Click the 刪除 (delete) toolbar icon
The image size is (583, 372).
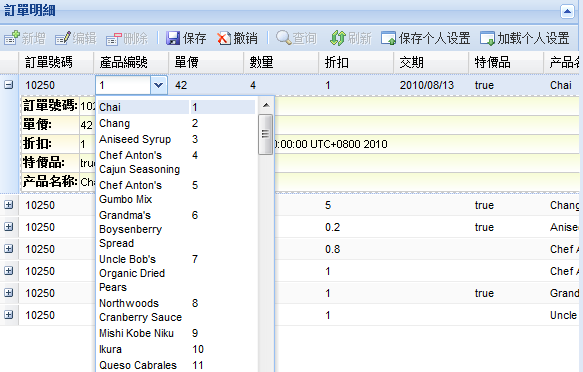coord(113,38)
